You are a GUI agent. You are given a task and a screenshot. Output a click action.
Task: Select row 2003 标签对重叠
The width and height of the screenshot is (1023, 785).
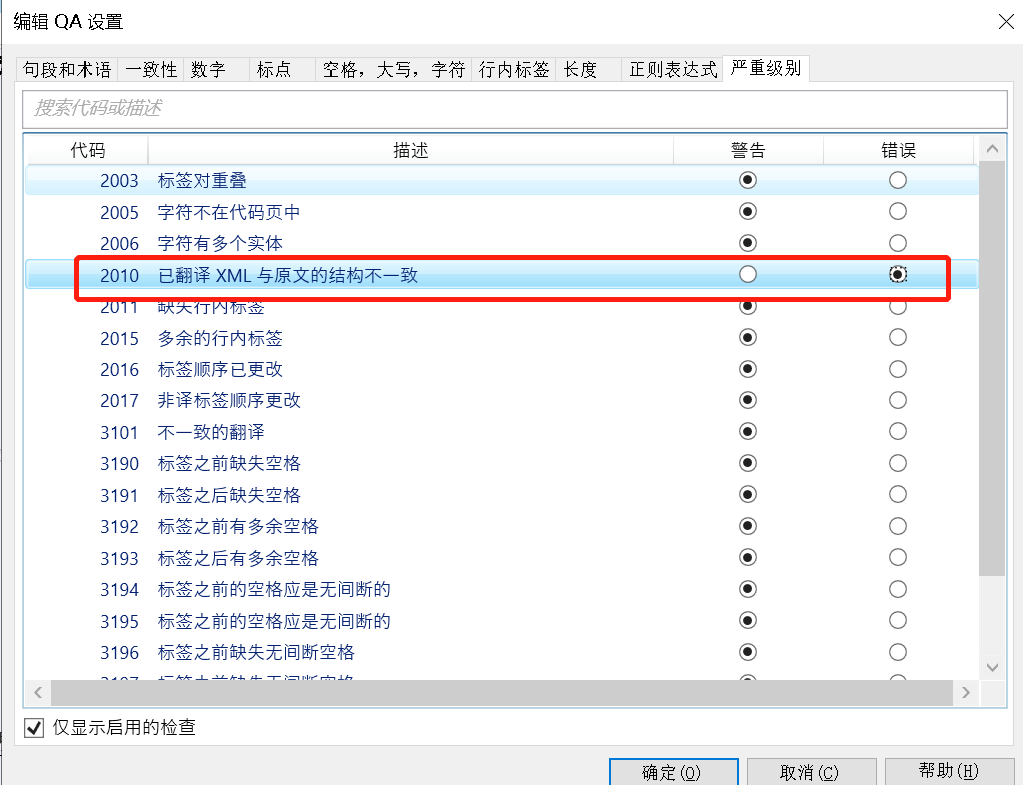502,180
